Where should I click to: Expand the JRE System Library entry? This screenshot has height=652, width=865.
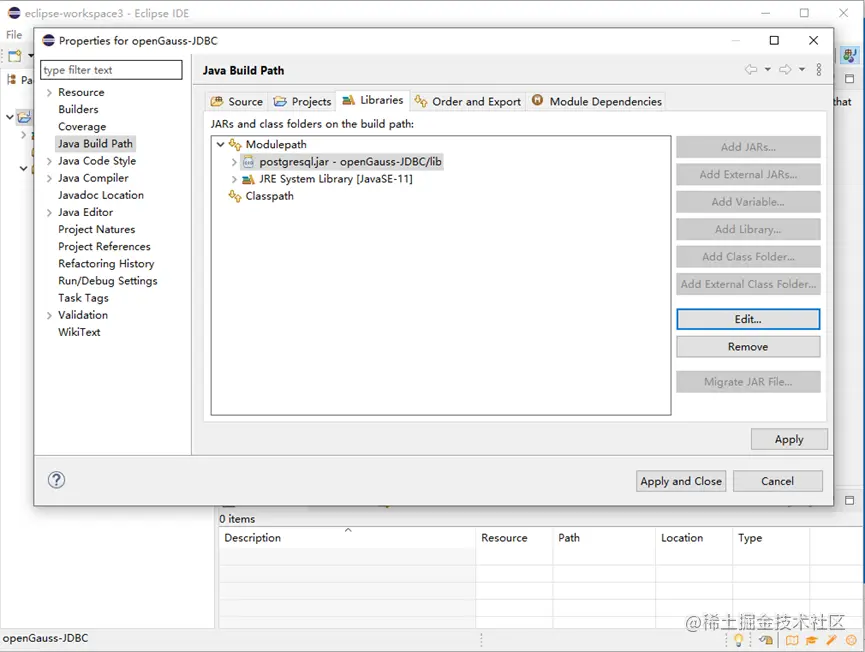[x=234, y=179]
